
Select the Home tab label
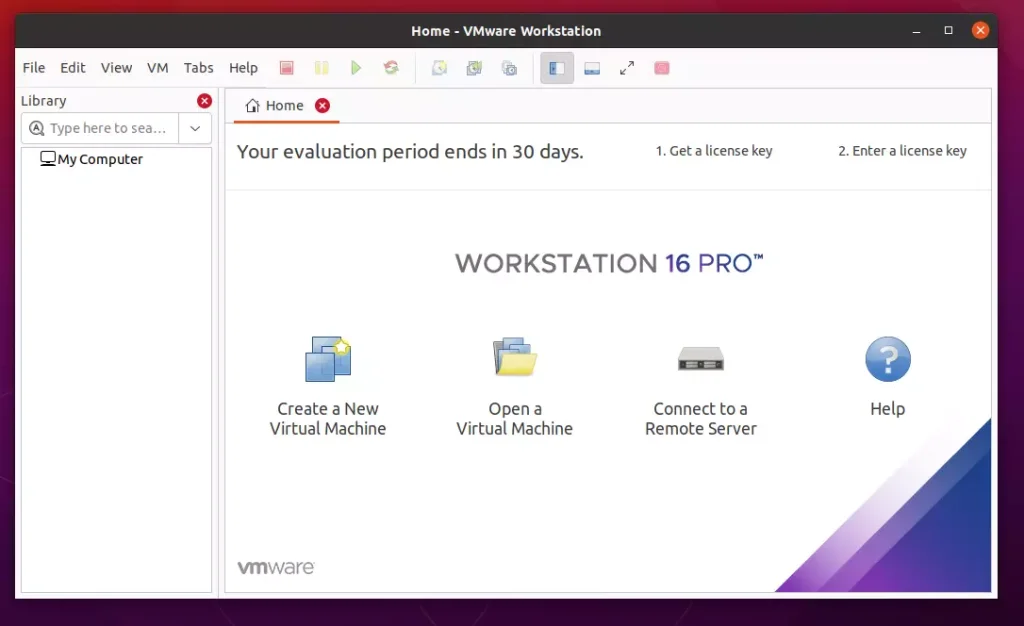285,106
